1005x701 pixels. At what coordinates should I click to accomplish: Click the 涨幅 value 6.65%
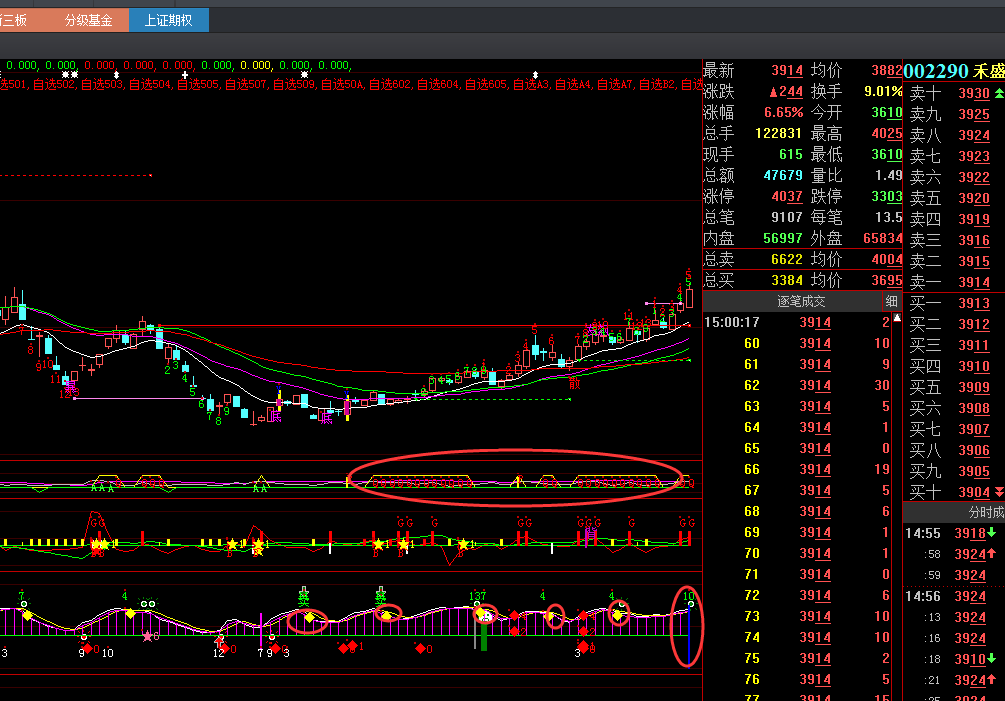coord(783,113)
